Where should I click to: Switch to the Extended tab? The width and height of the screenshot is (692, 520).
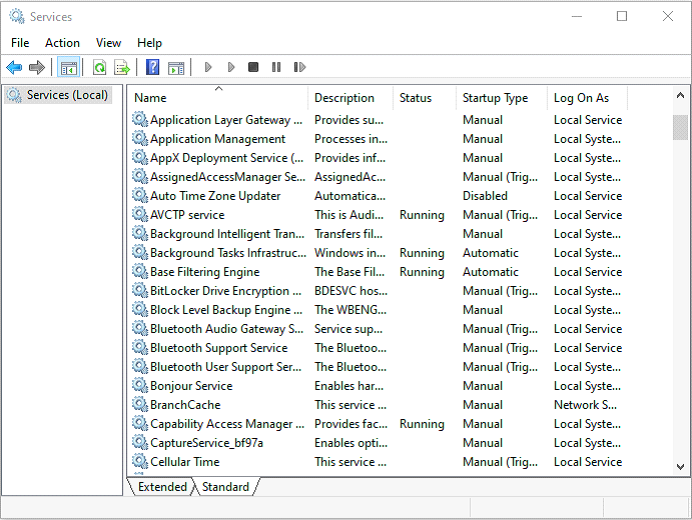[162, 487]
